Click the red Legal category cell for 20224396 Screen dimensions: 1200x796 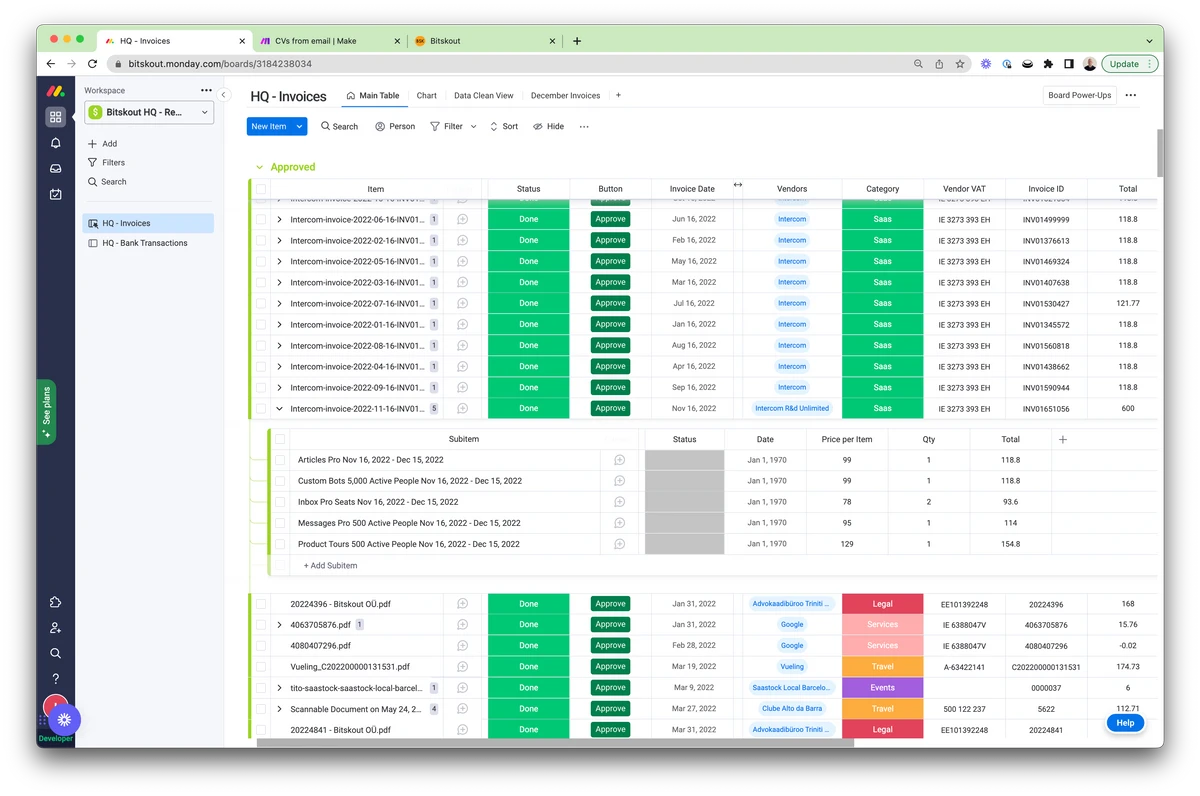click(x=882, y=604)
